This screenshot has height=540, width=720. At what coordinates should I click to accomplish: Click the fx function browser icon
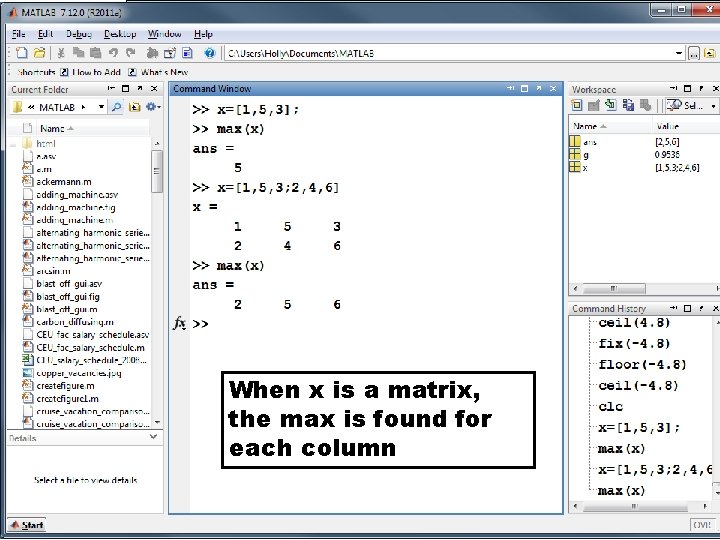point(179,324)
